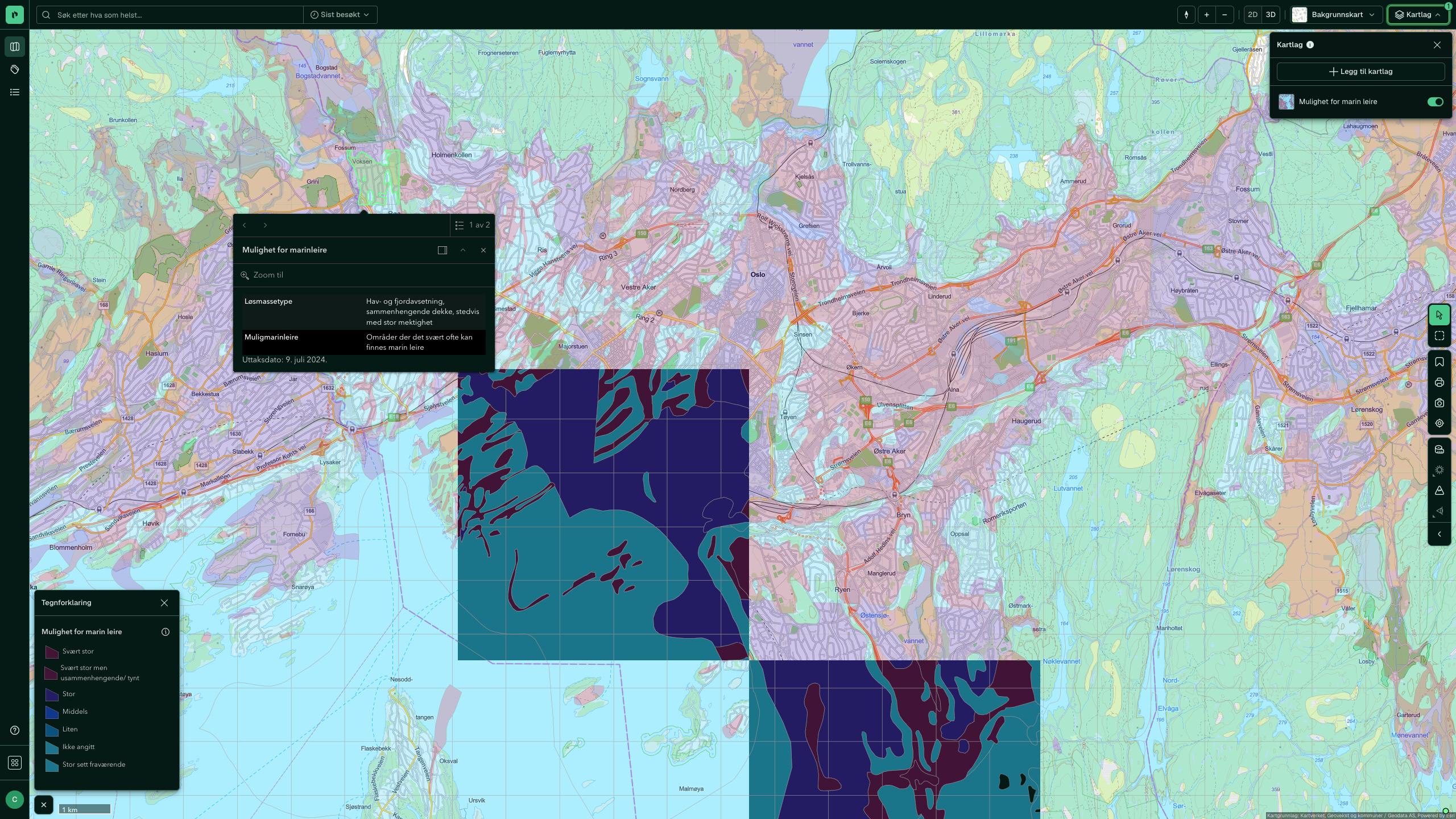Open the list icon in left sidebar
Image resolution: width=1456 pixels, height=819 pixels.
[x=15, y=92]
